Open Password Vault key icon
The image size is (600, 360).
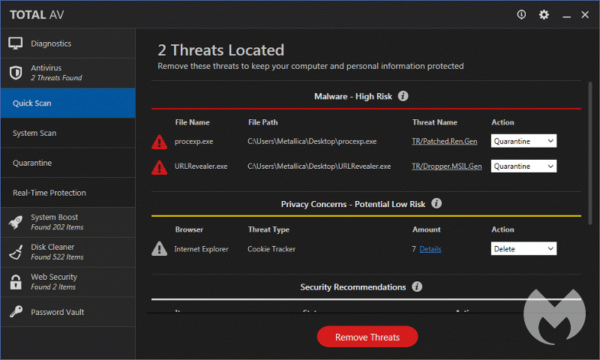tap(15, 312)
